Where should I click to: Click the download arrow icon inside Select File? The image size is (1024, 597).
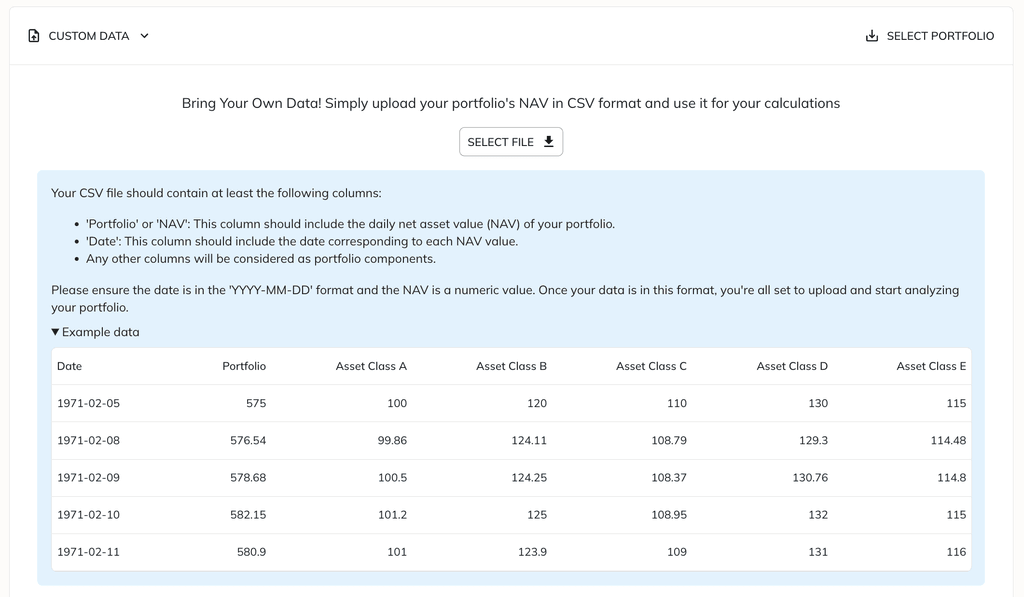tap(548, 142)
